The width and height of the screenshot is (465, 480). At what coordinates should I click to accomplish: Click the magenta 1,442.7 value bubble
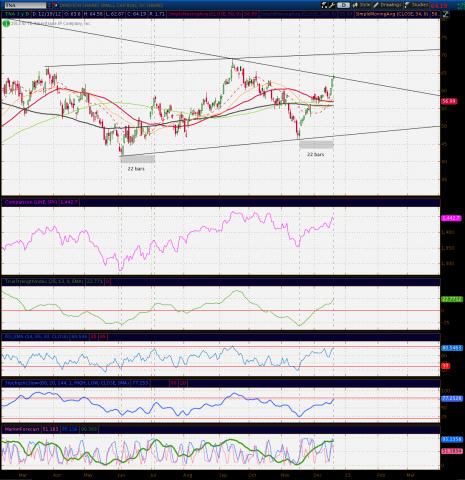click(451, 218)
